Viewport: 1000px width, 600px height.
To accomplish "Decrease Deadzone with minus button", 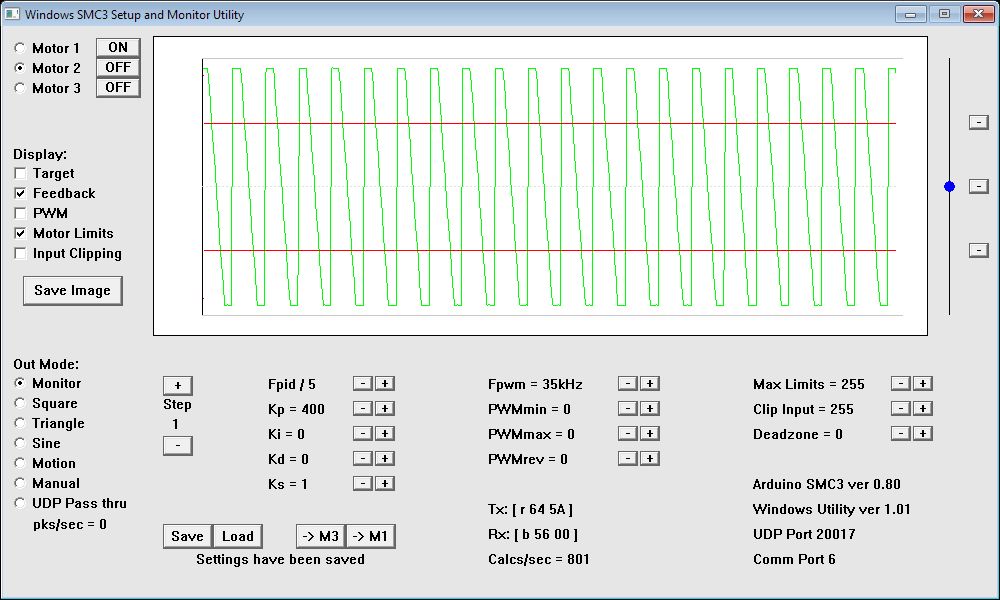I will (x=901, y=434).
